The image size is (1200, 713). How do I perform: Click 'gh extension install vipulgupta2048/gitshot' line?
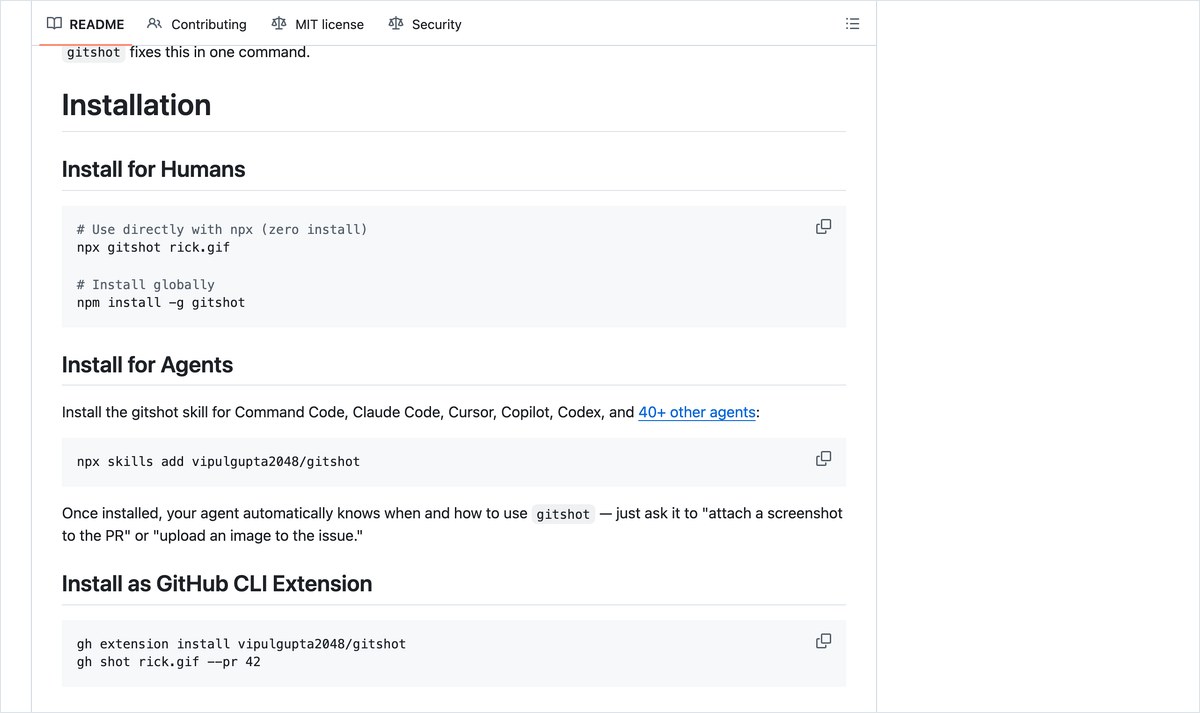[241, 644]
